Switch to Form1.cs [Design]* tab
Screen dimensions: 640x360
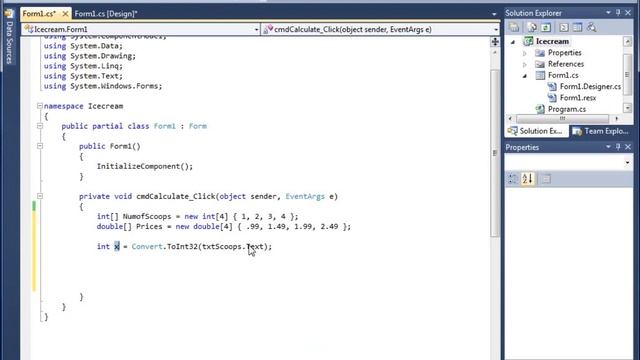coord(106,14)
